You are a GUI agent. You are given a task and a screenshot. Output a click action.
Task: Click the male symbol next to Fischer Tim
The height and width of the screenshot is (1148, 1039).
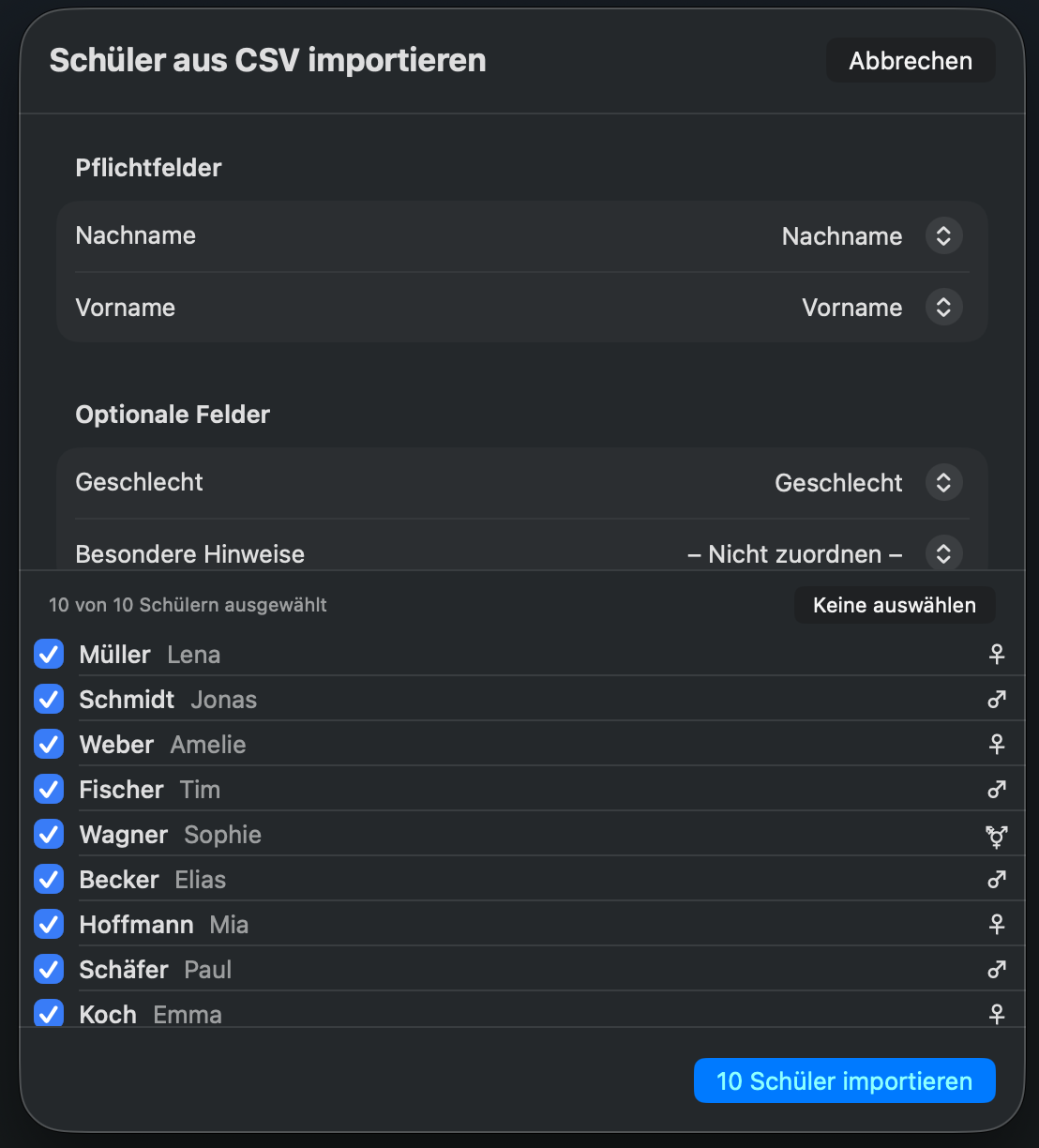pyautogui.click(x=996, y=789)
